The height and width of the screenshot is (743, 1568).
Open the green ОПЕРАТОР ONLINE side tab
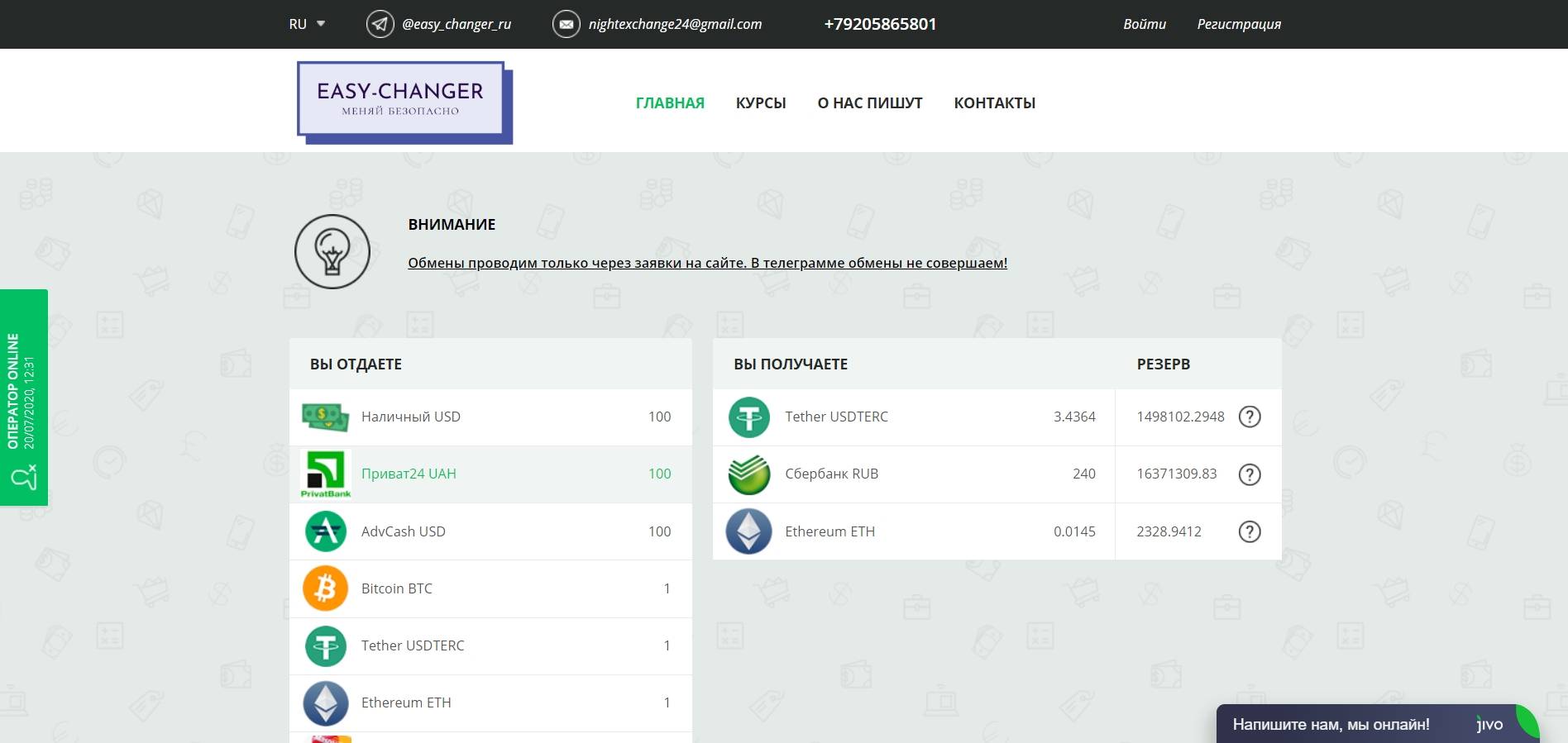(x=24, y=398)
